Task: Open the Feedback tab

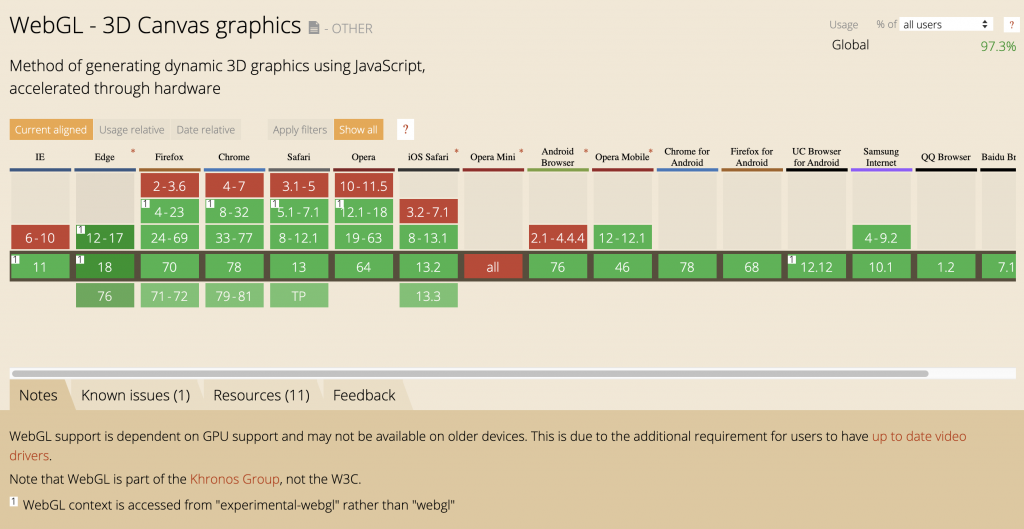Action: coord(364,395)
